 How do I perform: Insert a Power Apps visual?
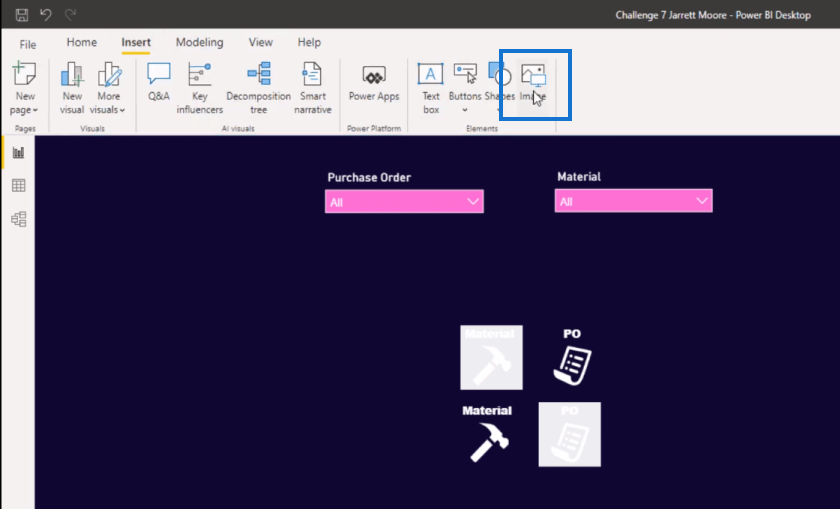[x=374, y=81]
